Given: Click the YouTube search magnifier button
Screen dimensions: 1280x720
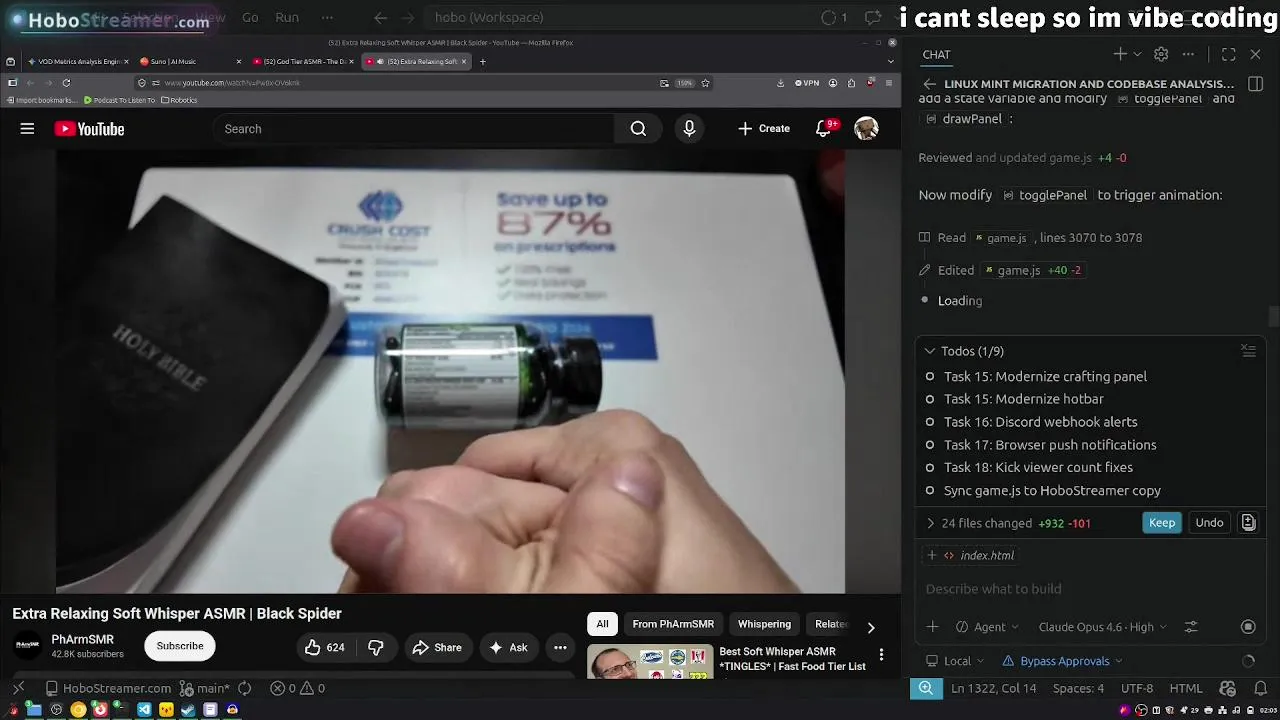Looking at the screenshot, I should (638, 129).
